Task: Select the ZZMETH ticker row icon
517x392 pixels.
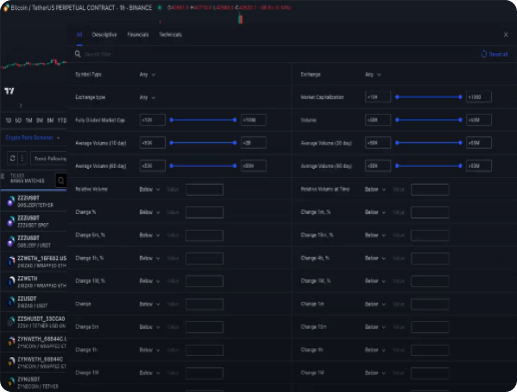Action: click(11, 281)
